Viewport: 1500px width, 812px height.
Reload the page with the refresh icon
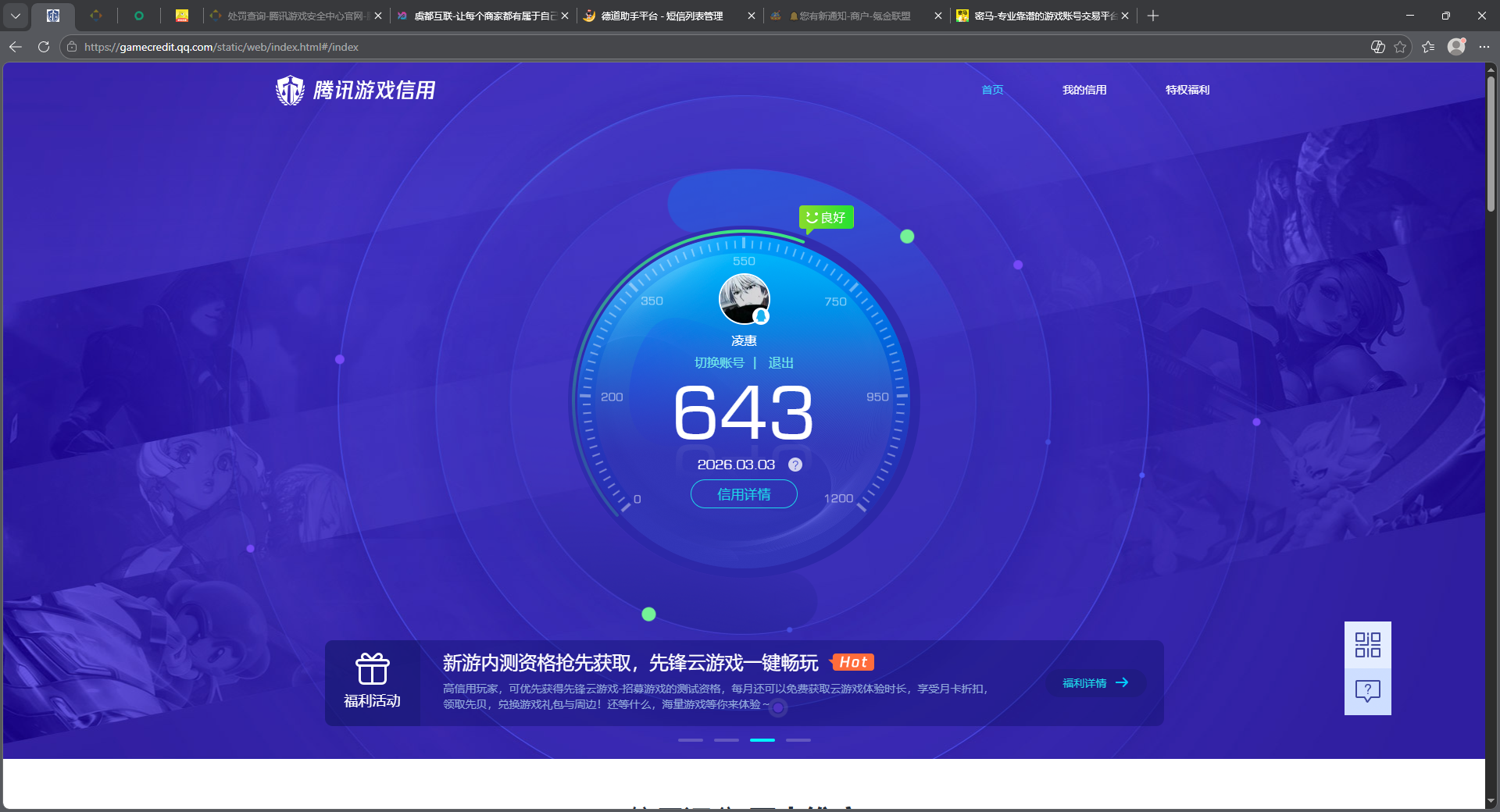(x=44, y=47)
